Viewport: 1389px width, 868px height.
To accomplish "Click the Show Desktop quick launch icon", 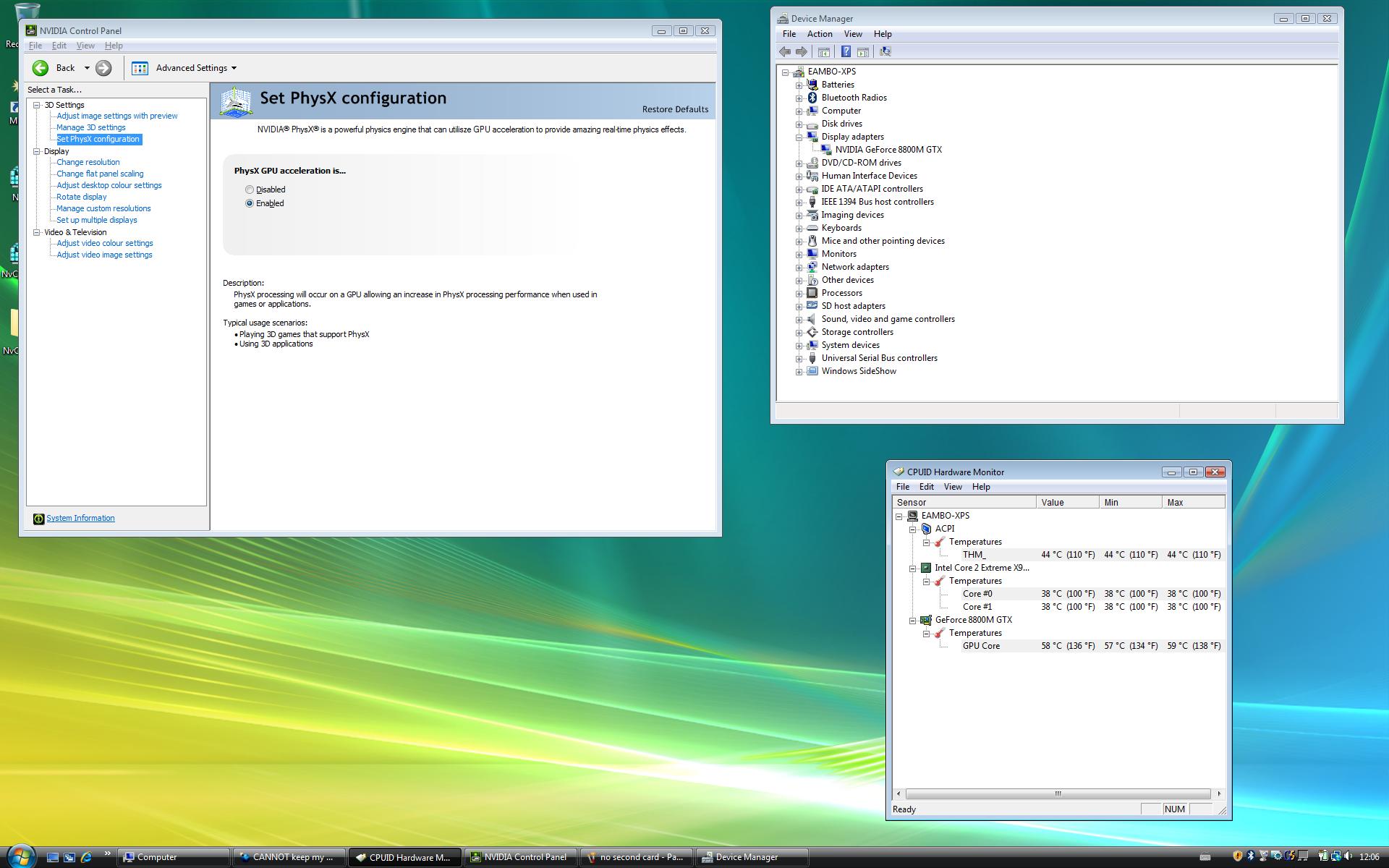I will click(52, 857).
